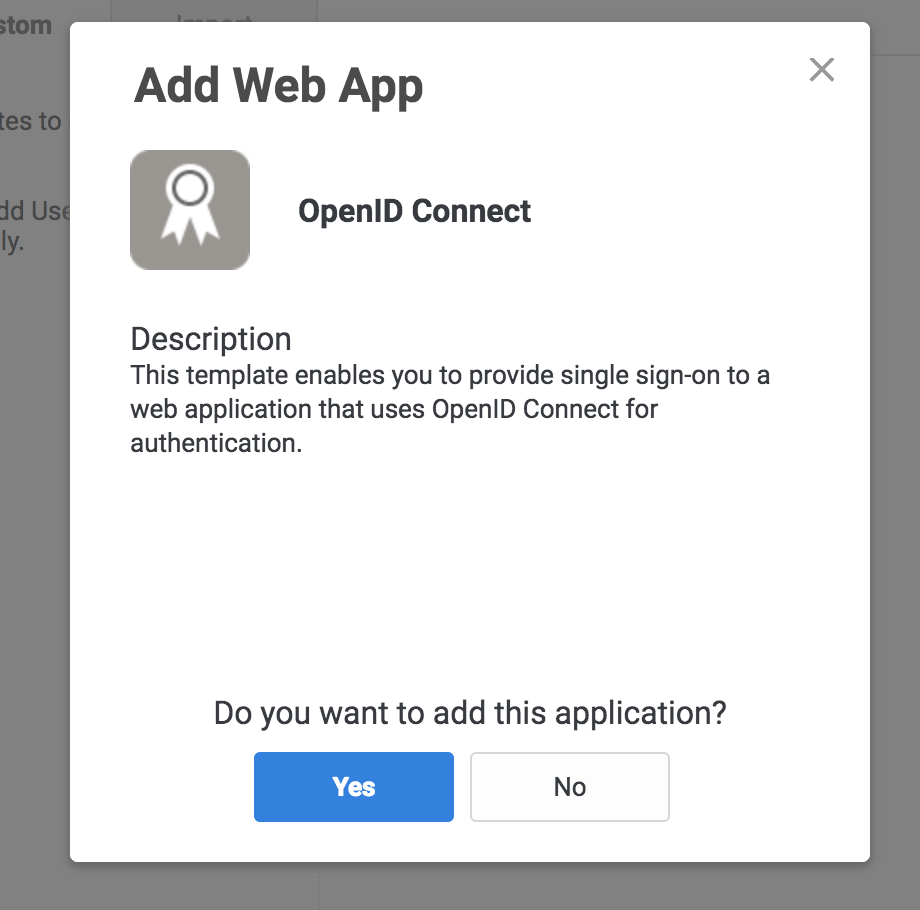The image size is (920, 910).
Task: Switch to the Custom tab
Action: [x=27, y=25]
